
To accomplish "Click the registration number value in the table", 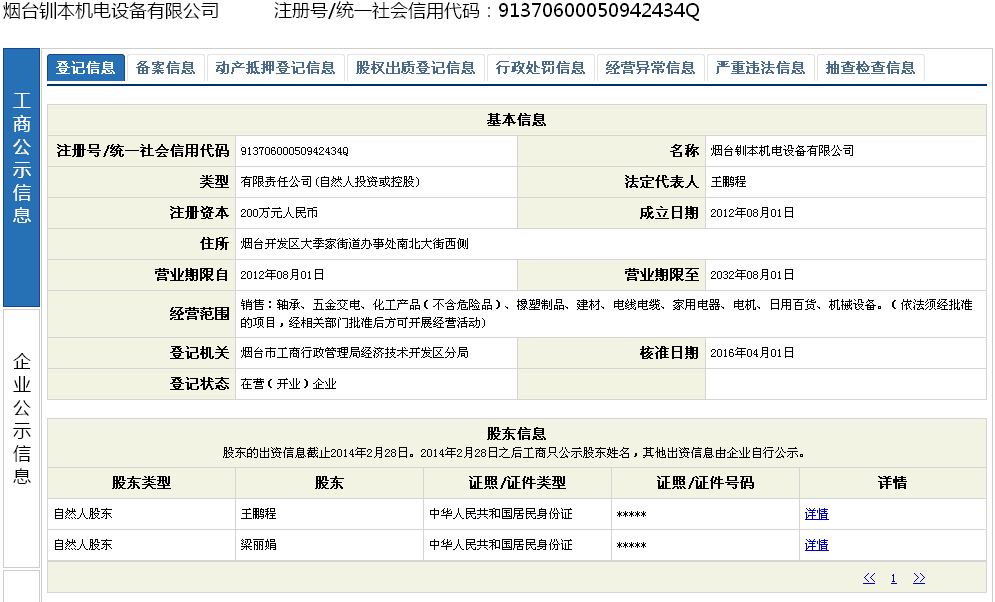I will (294, 151).
